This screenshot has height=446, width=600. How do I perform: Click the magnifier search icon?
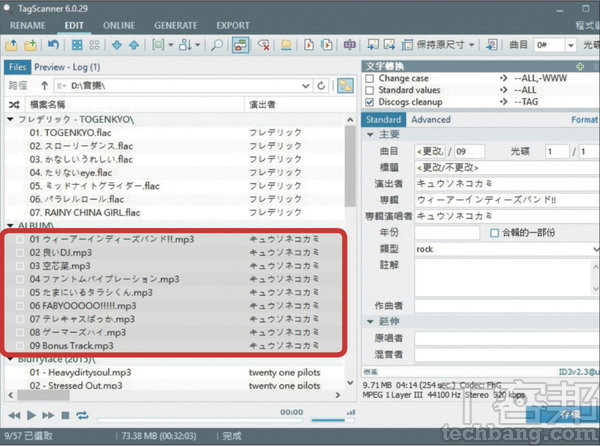217,45
